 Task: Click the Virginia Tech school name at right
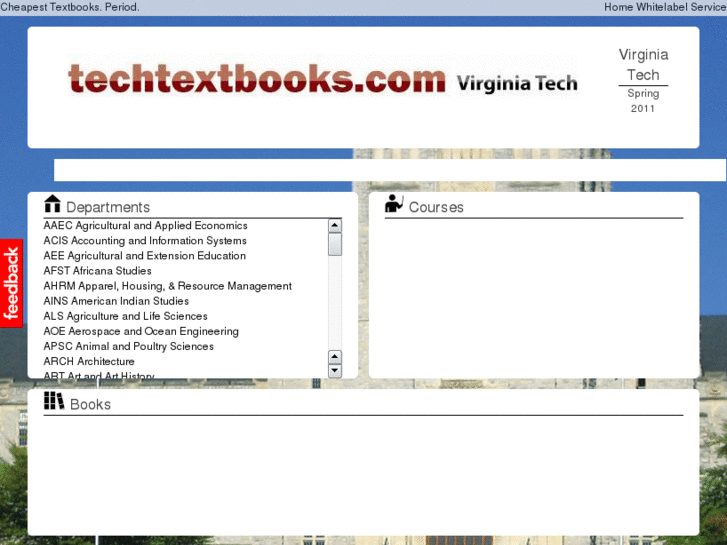tap(644, 64)
